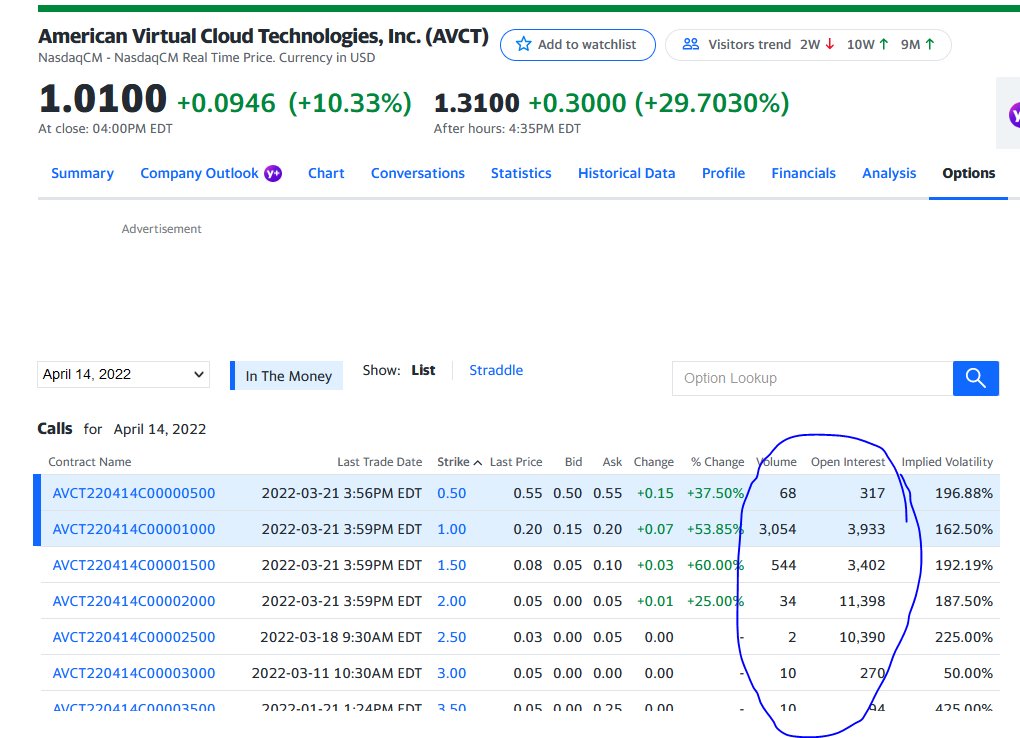The width and height of the screenshot is (1020, 738).
Task: Click the 10W visitors trend indicator
Action: pos(867,44)
